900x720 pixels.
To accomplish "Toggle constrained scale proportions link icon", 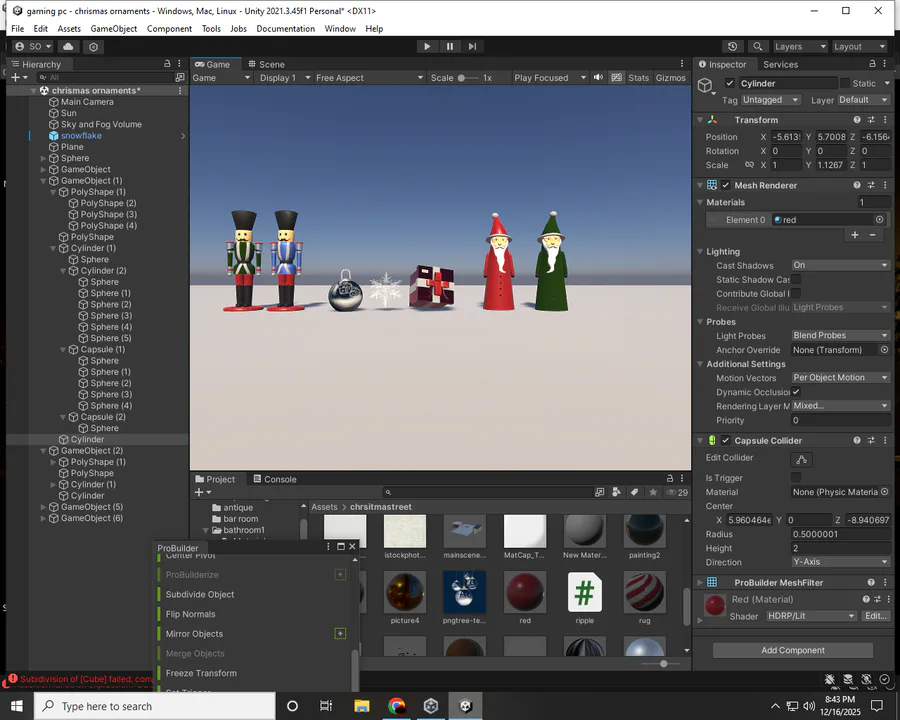I will [x=749, y=165].
